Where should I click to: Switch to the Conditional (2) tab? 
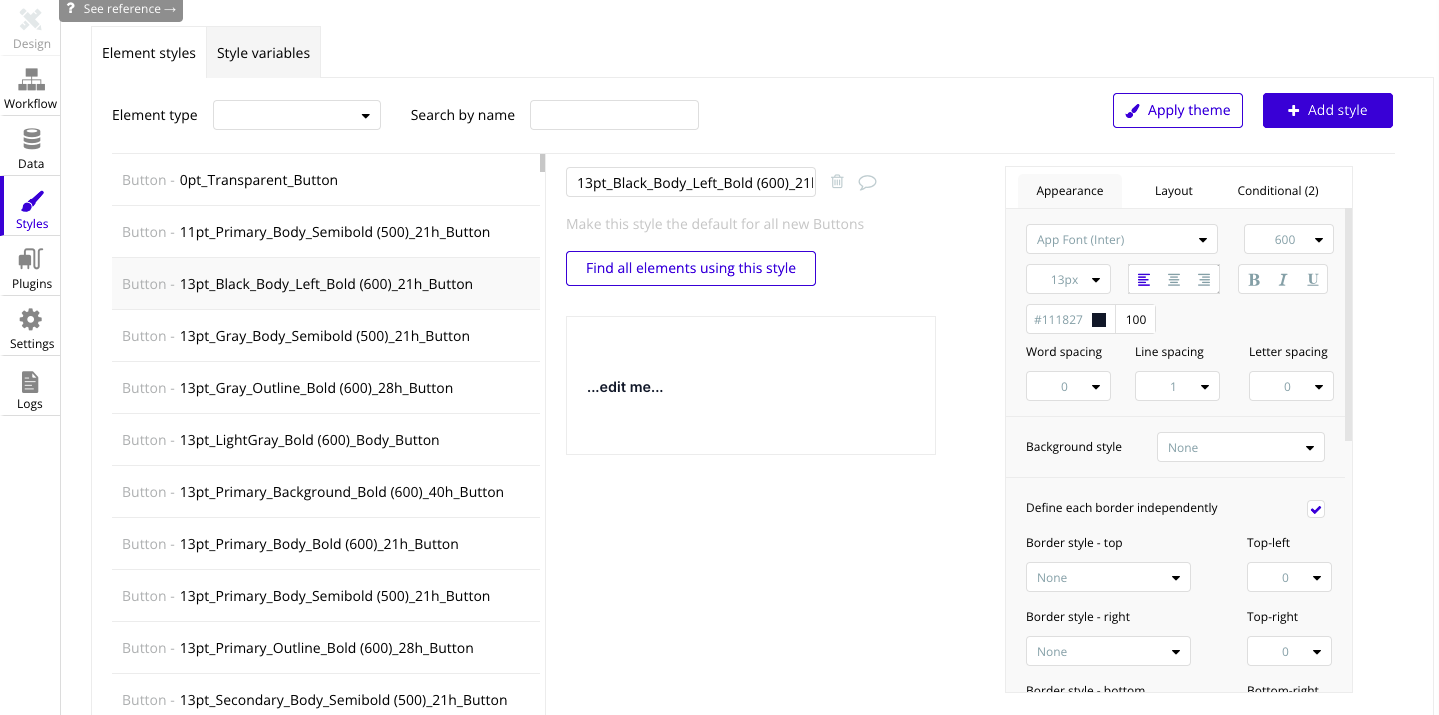click(x=1277, y=191)
